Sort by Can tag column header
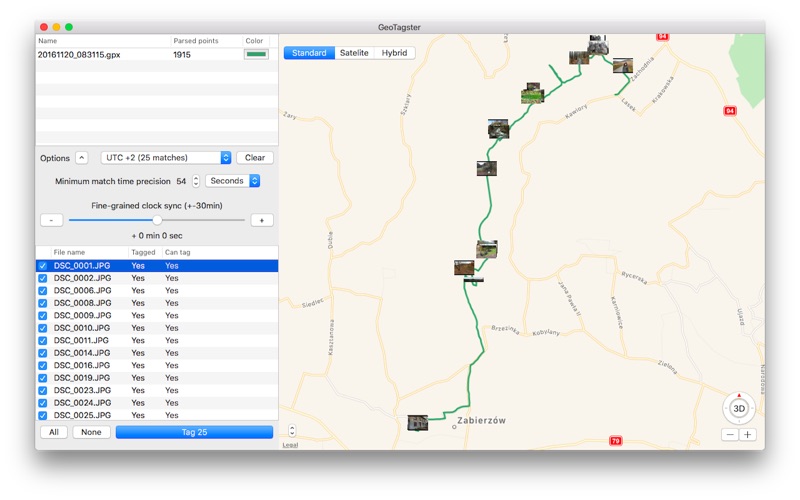Viewport: 800px width, 500px height. 178,252
